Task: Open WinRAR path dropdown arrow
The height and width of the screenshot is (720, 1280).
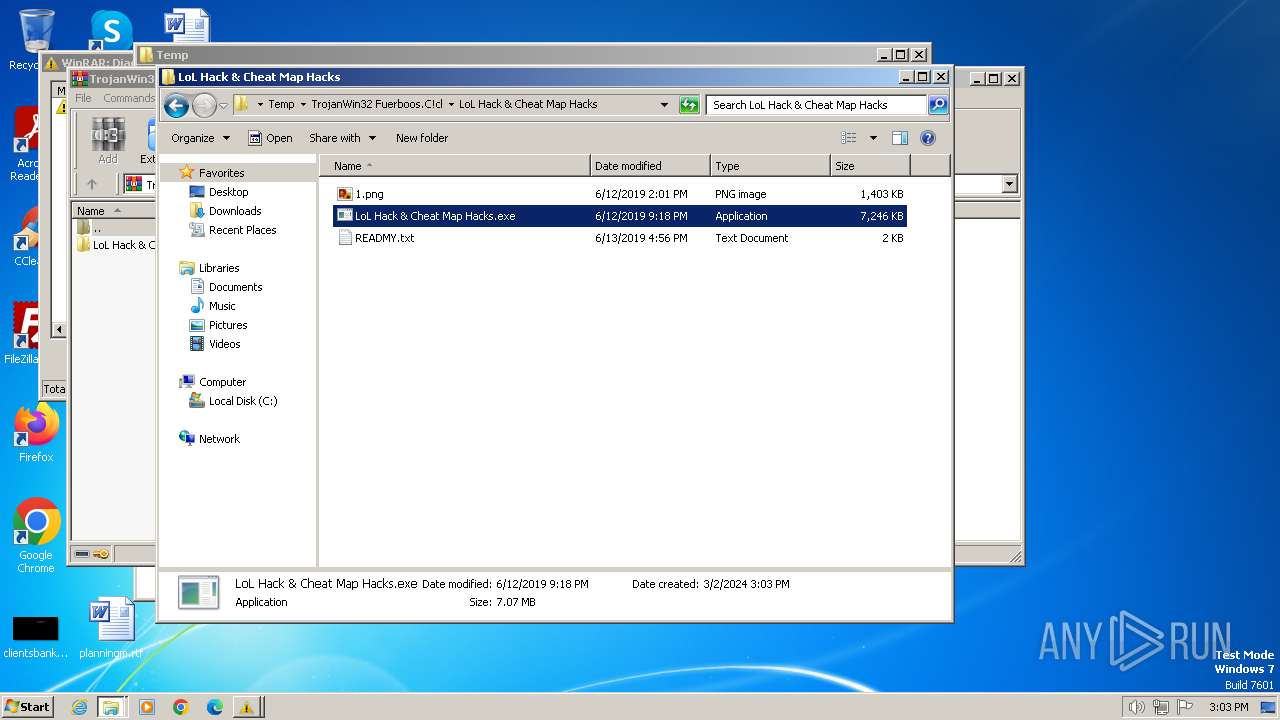Action: click(1009, 184)
